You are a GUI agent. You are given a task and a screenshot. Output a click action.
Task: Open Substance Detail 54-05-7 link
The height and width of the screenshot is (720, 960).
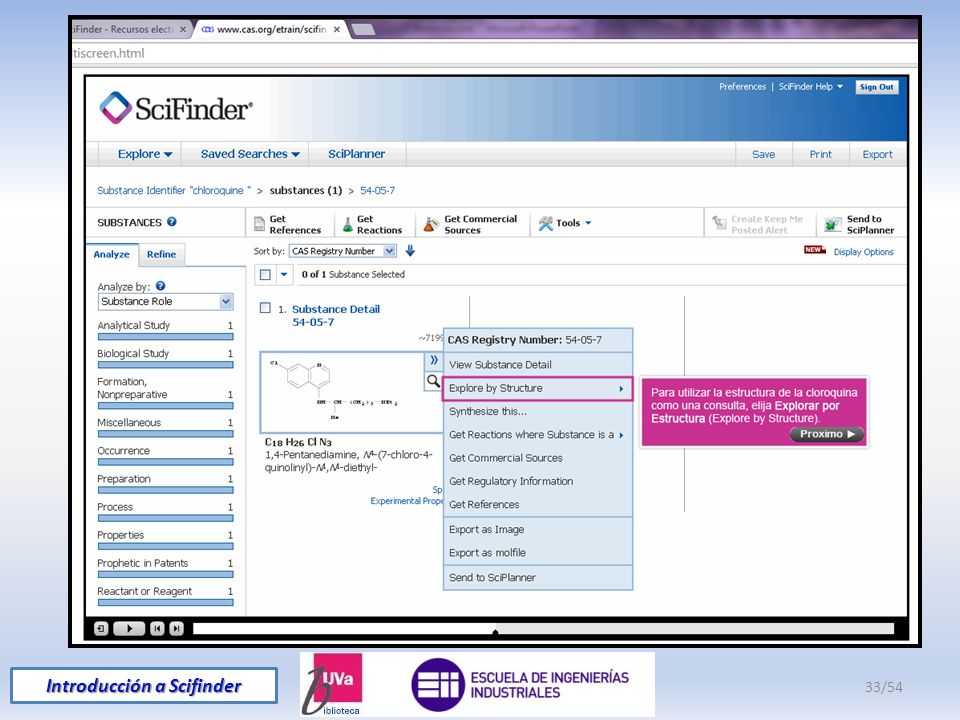[336, 315]
